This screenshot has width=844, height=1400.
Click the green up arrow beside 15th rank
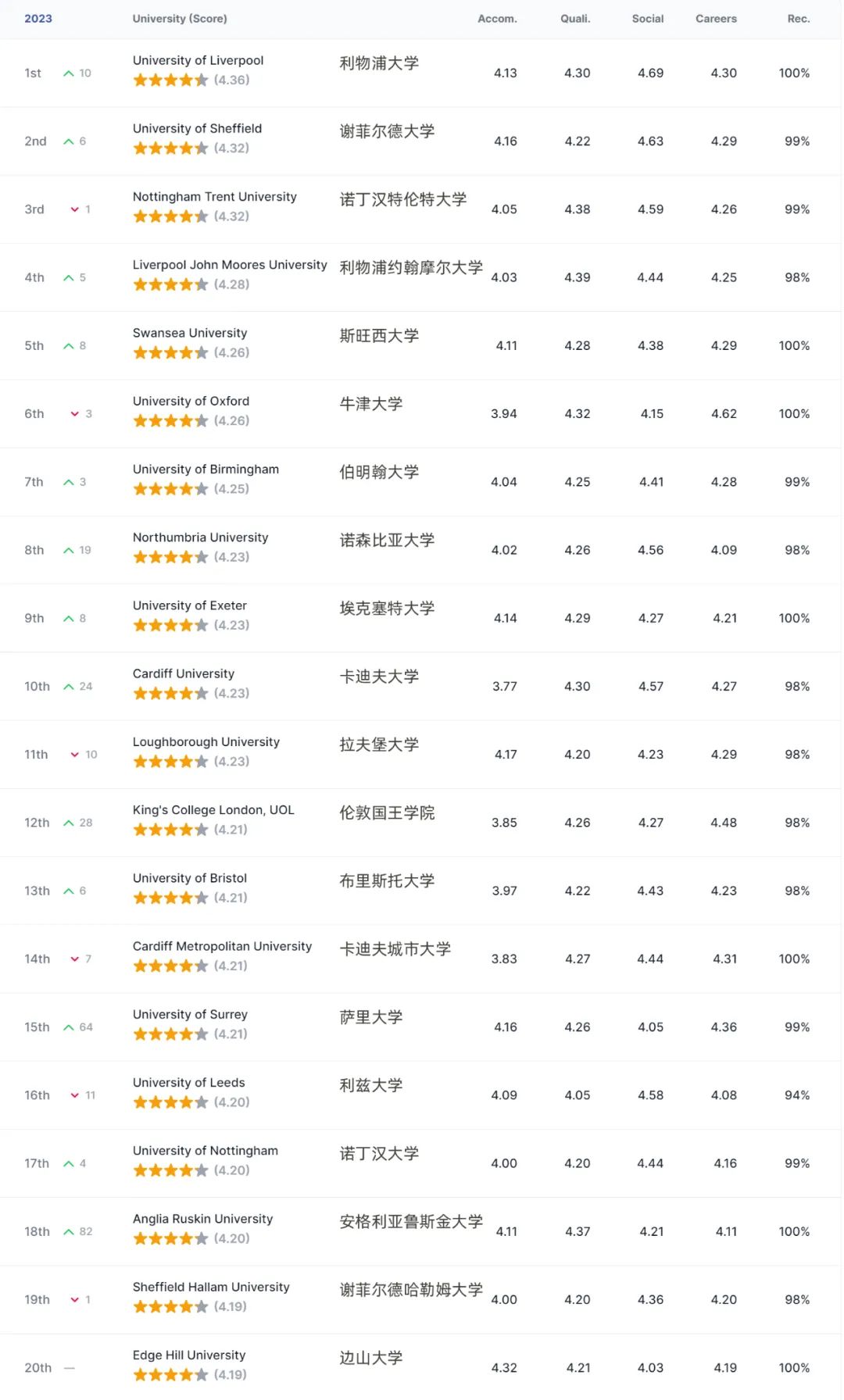tap(69, 1027)
